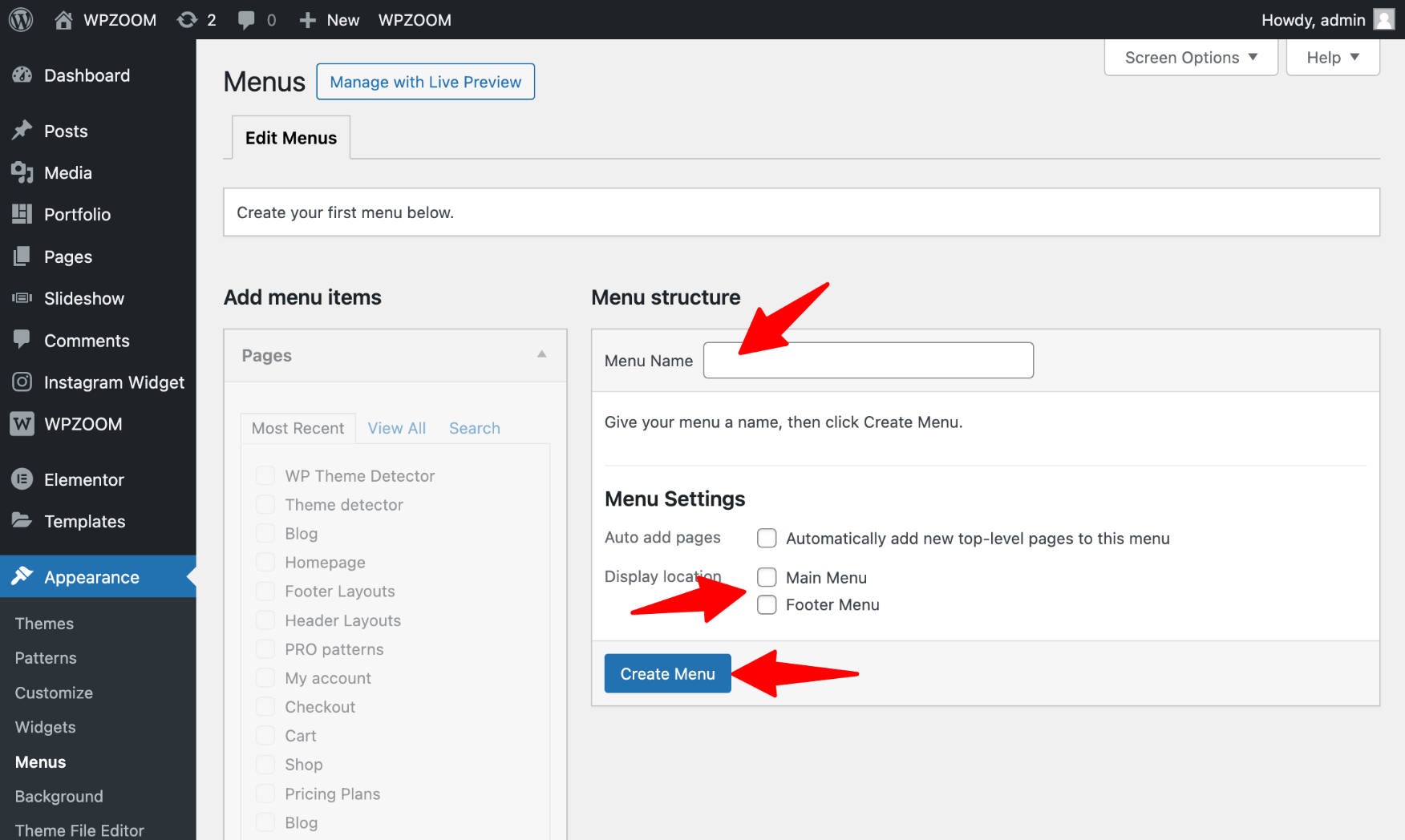
Task: Open Media library icon in sidebar
Action: tap(22, 172)
